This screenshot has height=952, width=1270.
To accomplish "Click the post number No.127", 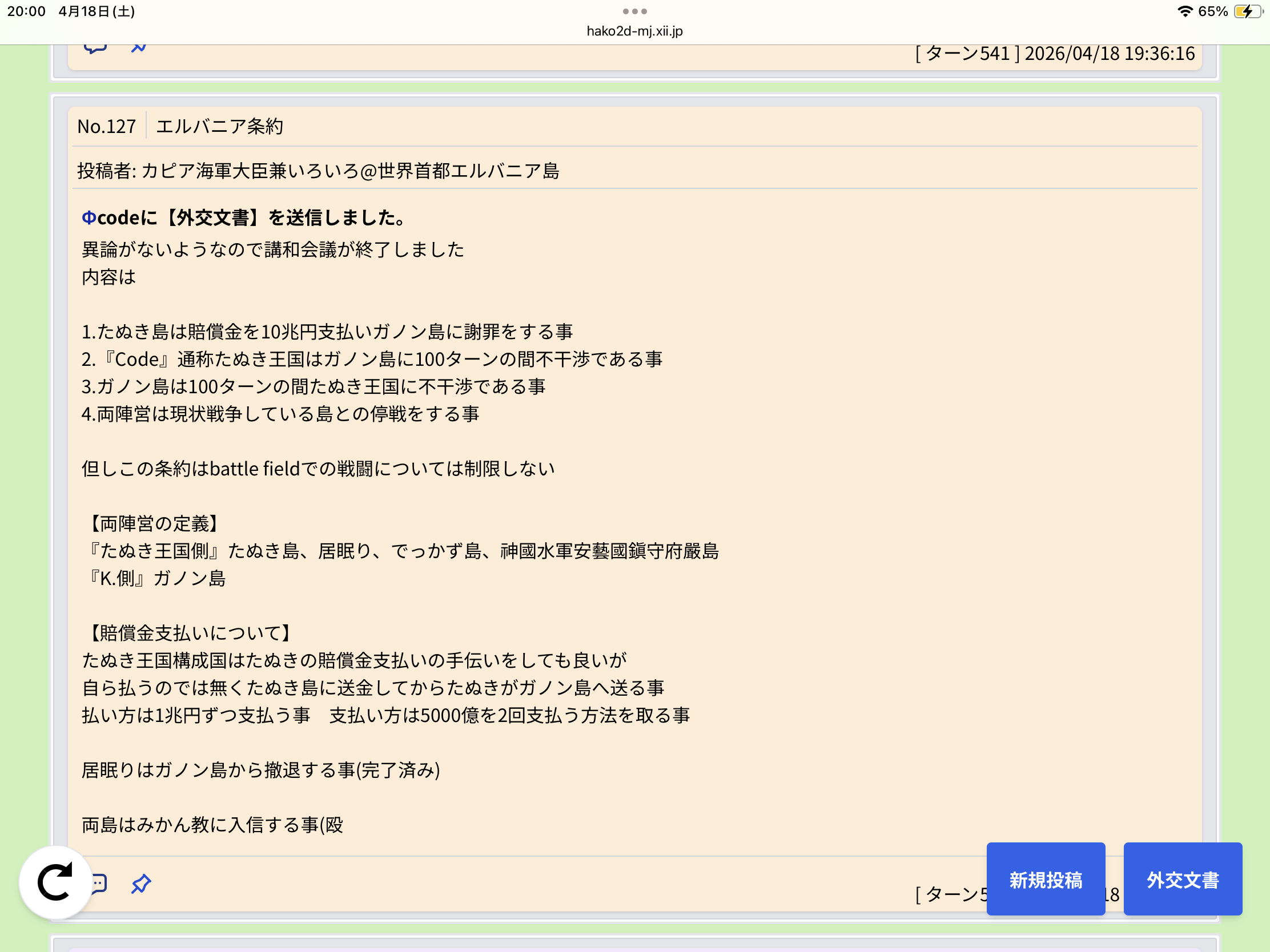I will 107,126.
